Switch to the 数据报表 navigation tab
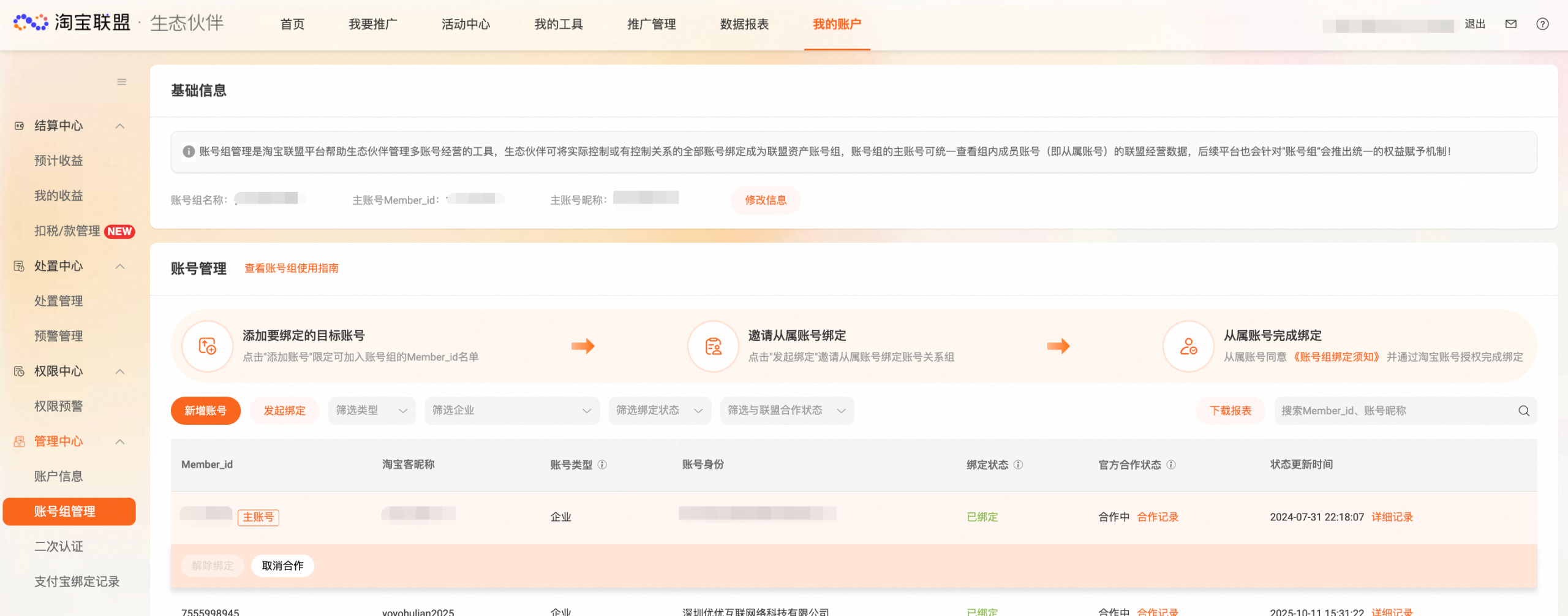 (x=745, y=25)
